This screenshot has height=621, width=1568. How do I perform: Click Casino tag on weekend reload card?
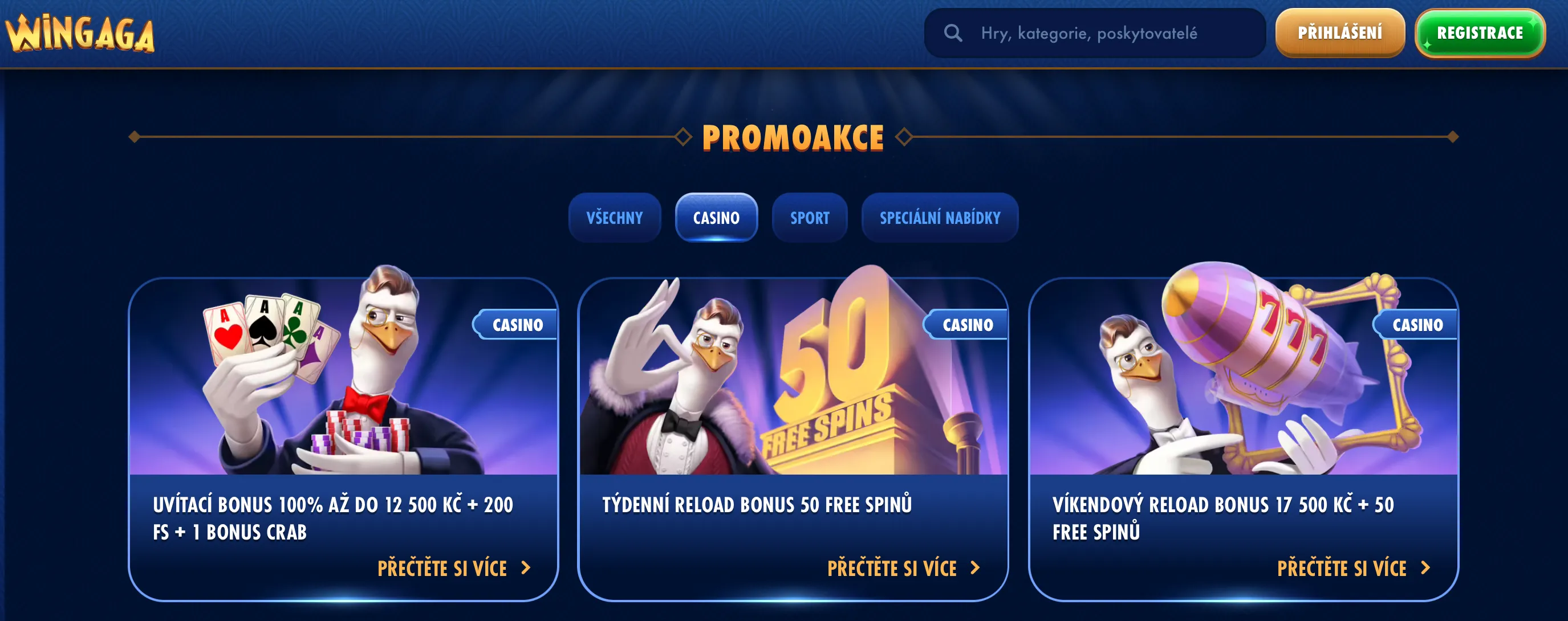[1416, 325]
